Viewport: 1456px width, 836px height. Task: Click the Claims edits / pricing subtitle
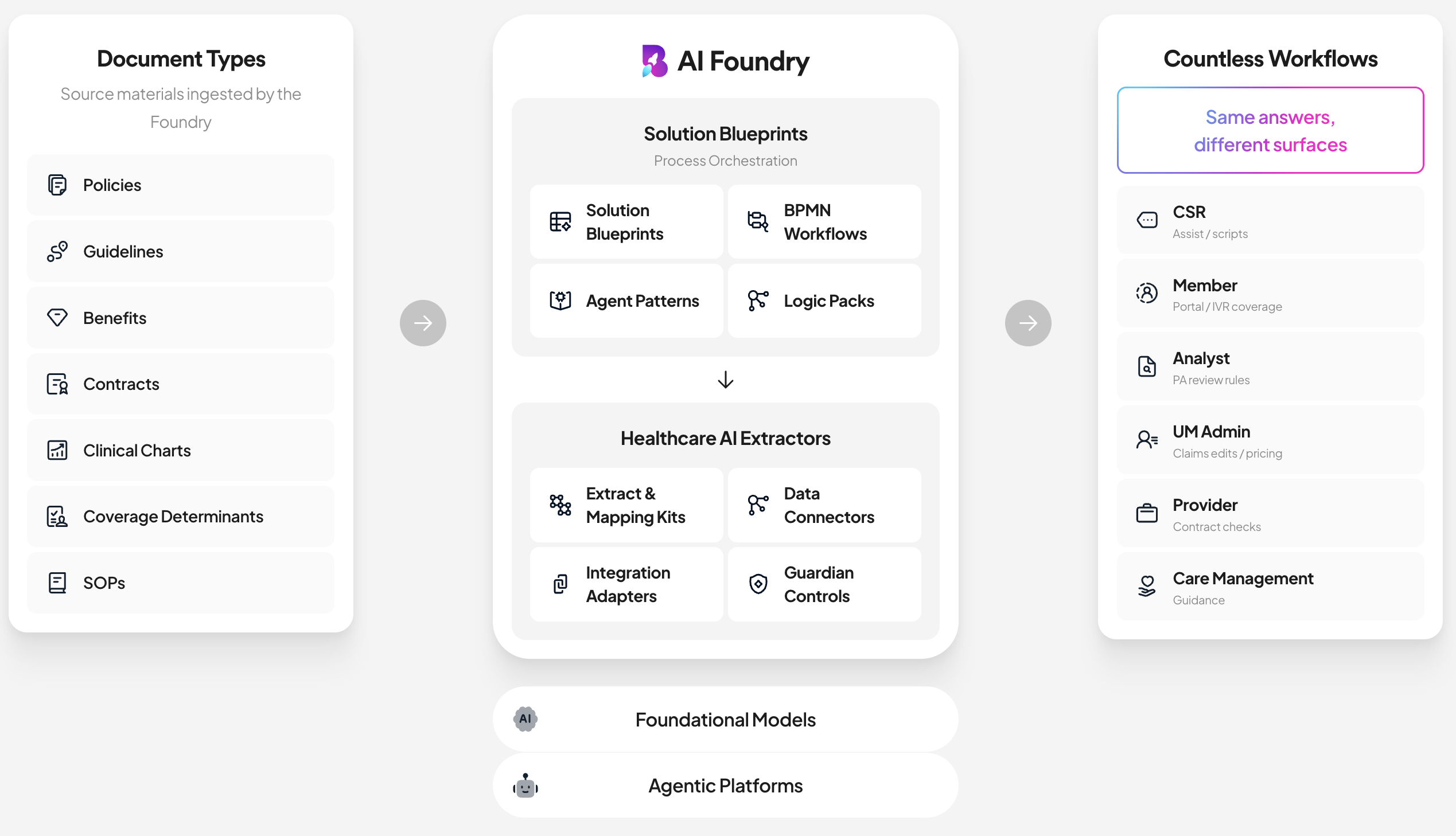click(1227, 454)
